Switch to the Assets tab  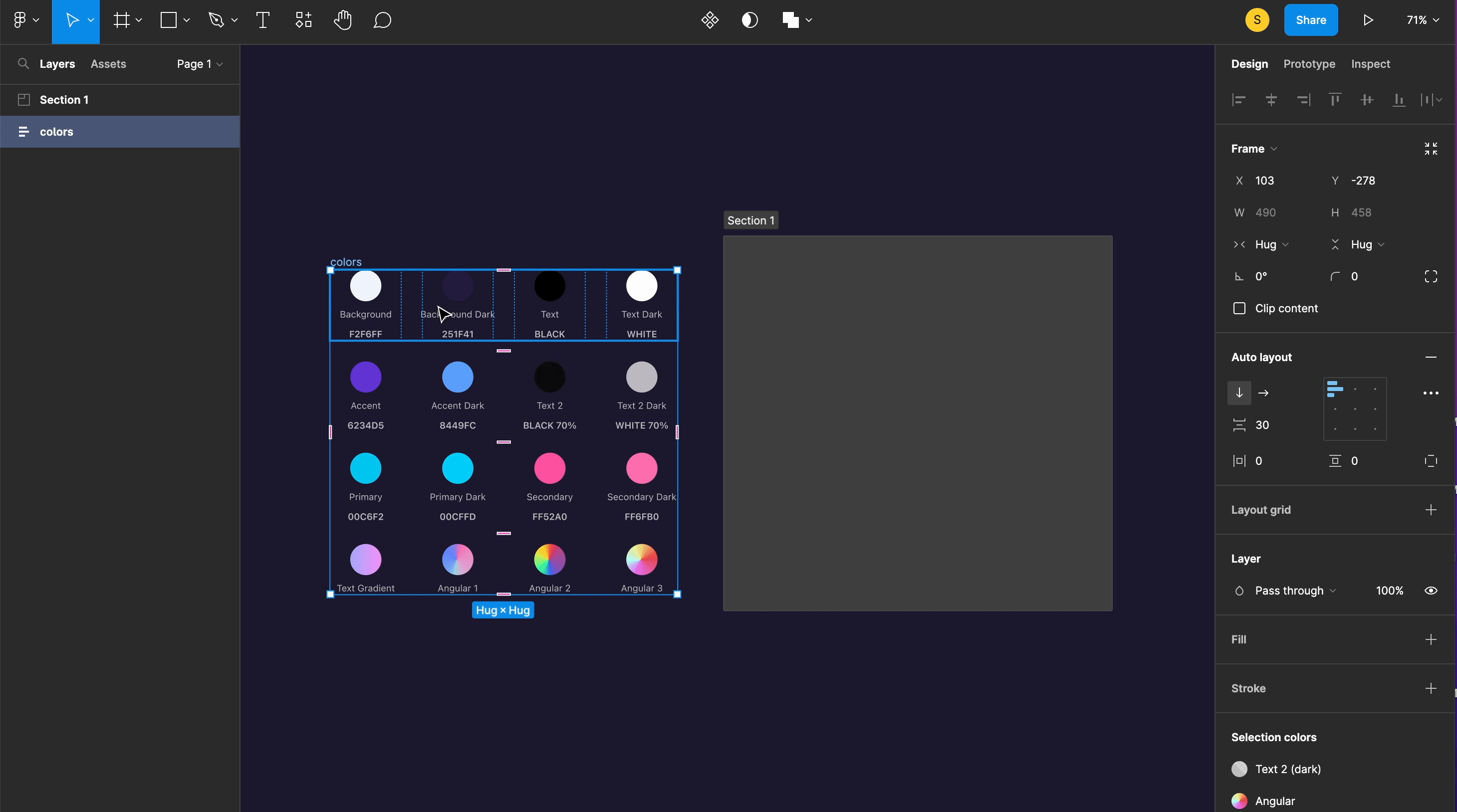[x=108, y=64]
